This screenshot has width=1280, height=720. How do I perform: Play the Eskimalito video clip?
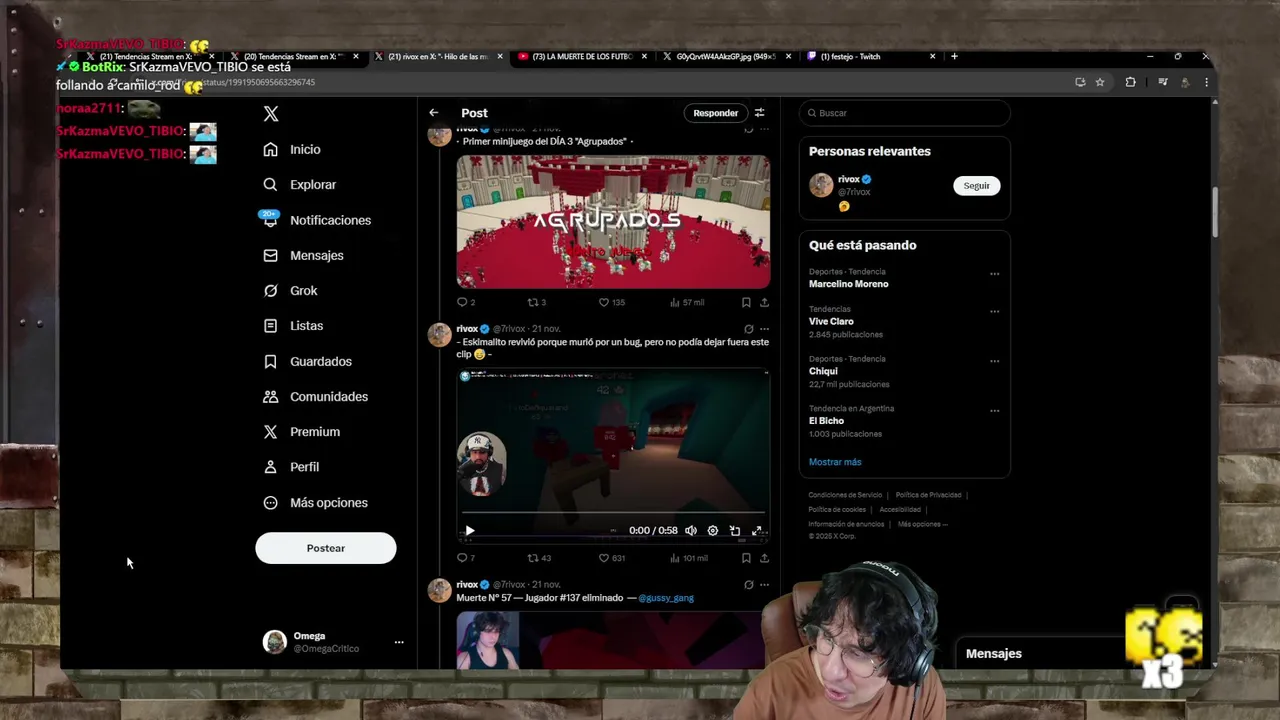coord(470,531)
